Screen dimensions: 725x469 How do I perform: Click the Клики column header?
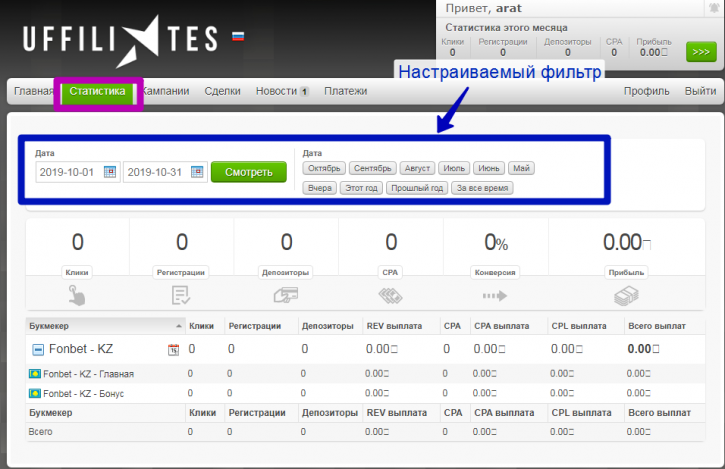coord(202,326)
